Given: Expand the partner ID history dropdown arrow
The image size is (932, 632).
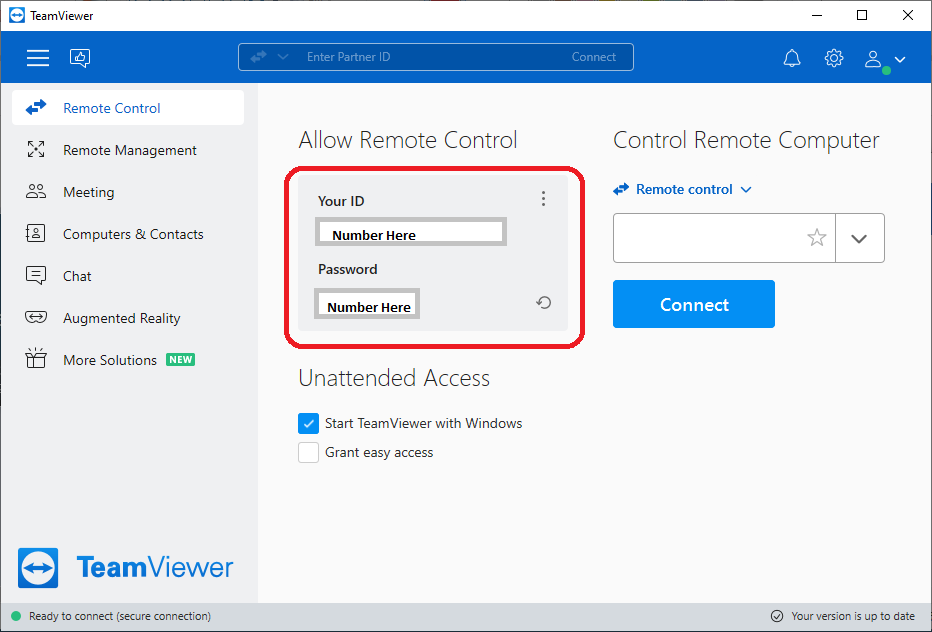Looking at the screenshot, I should click(859, 238).
